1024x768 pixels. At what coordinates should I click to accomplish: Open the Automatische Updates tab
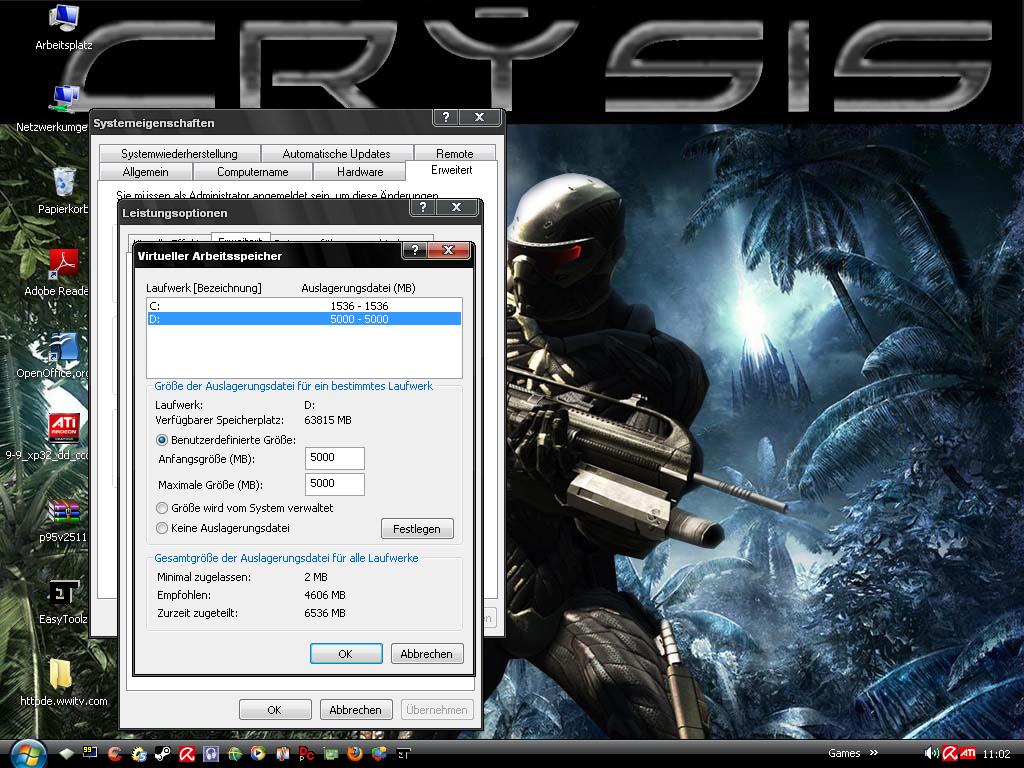[336, 153]
